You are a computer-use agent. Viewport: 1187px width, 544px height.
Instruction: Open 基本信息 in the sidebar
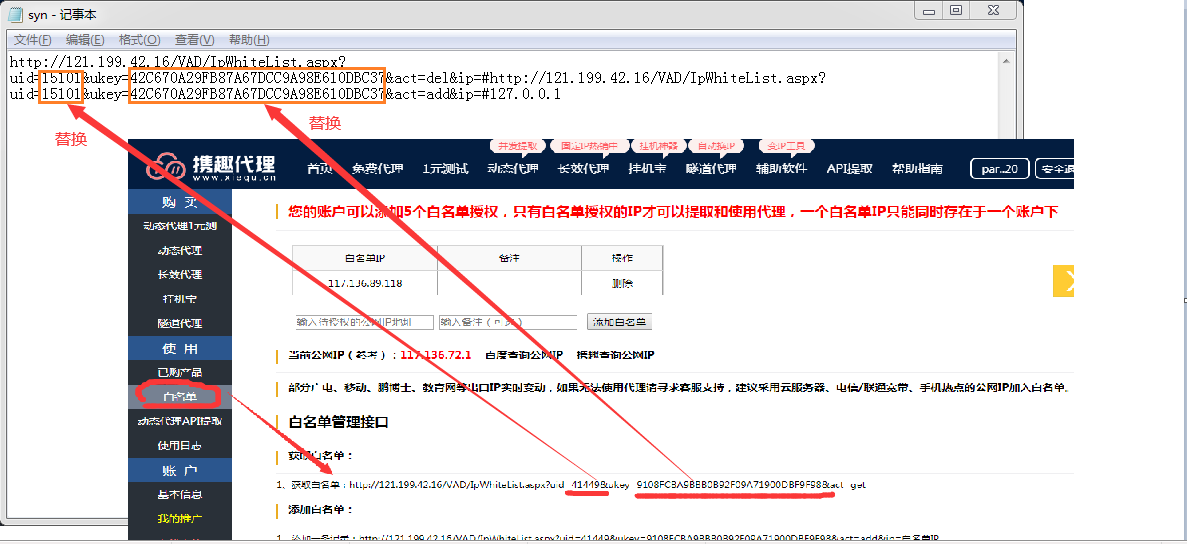(179, 494)
